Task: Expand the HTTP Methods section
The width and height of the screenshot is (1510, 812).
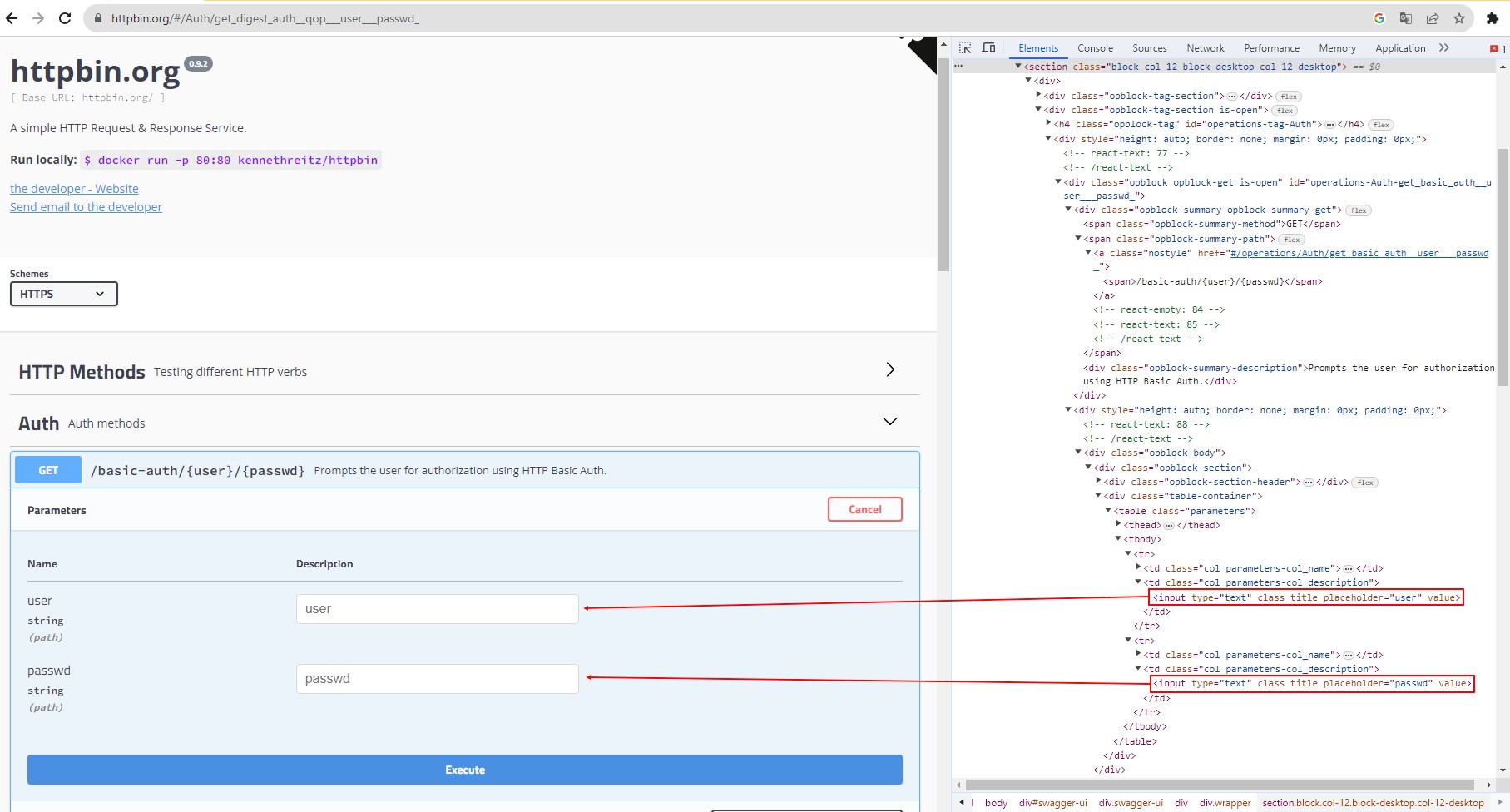Action: (x=889, y=369)
